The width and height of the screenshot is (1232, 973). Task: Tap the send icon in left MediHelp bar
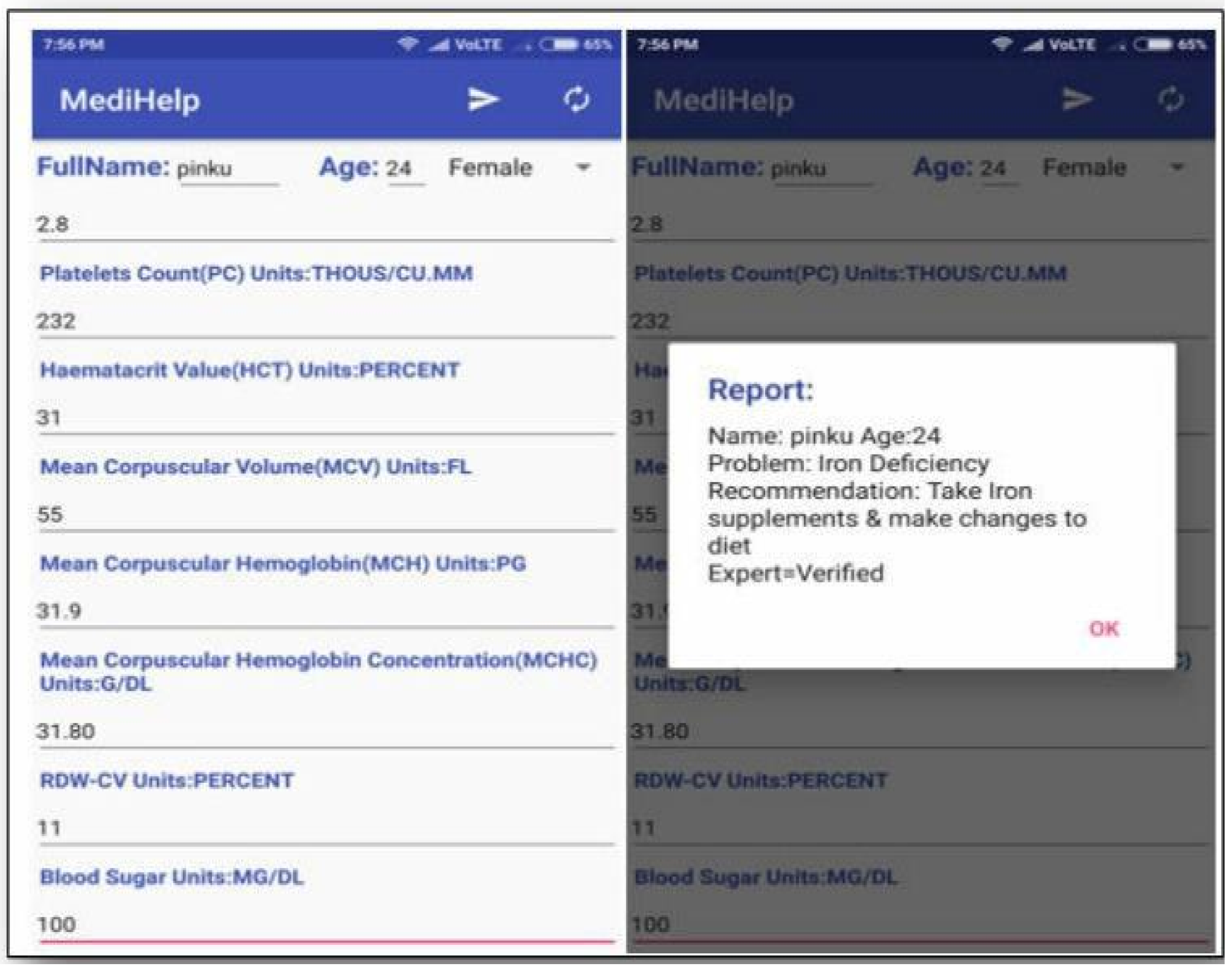[483, 100]
